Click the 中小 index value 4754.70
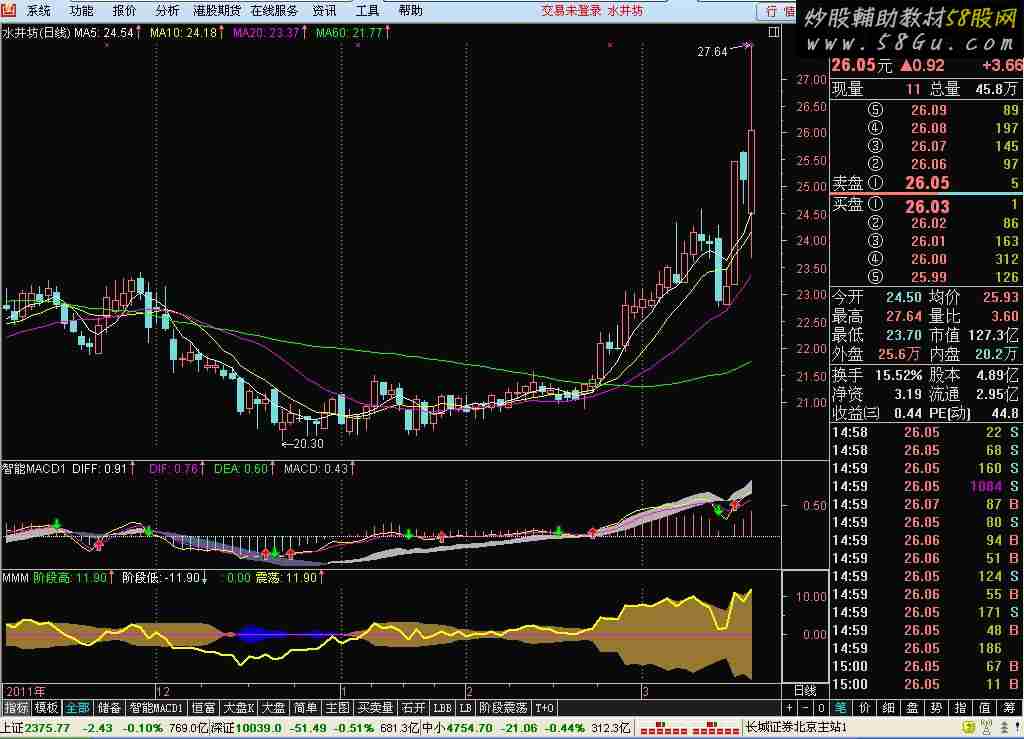This screenshot has height=739, width=1024. point(471,727)
